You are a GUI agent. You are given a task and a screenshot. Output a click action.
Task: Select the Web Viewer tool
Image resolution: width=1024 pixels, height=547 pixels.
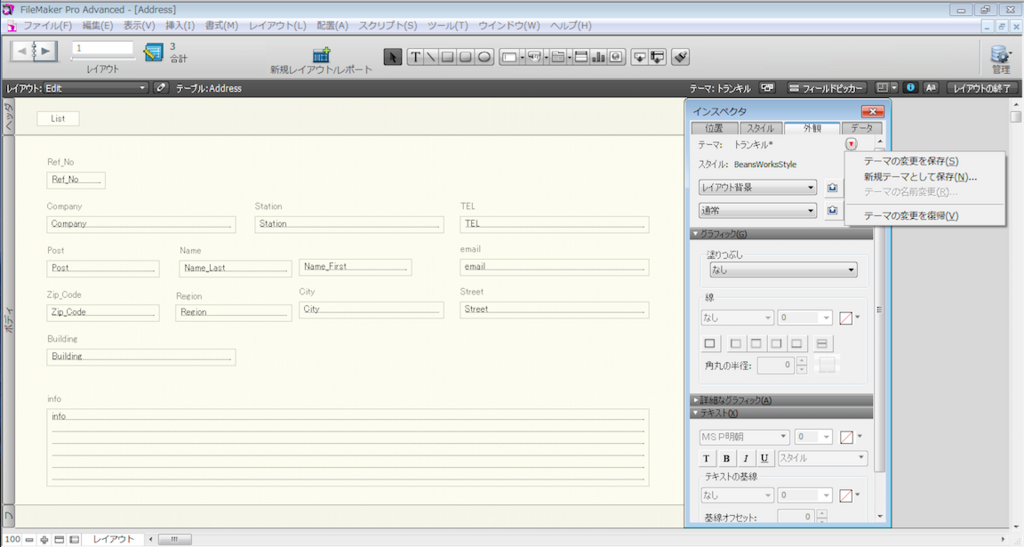(x=616, y=57)
